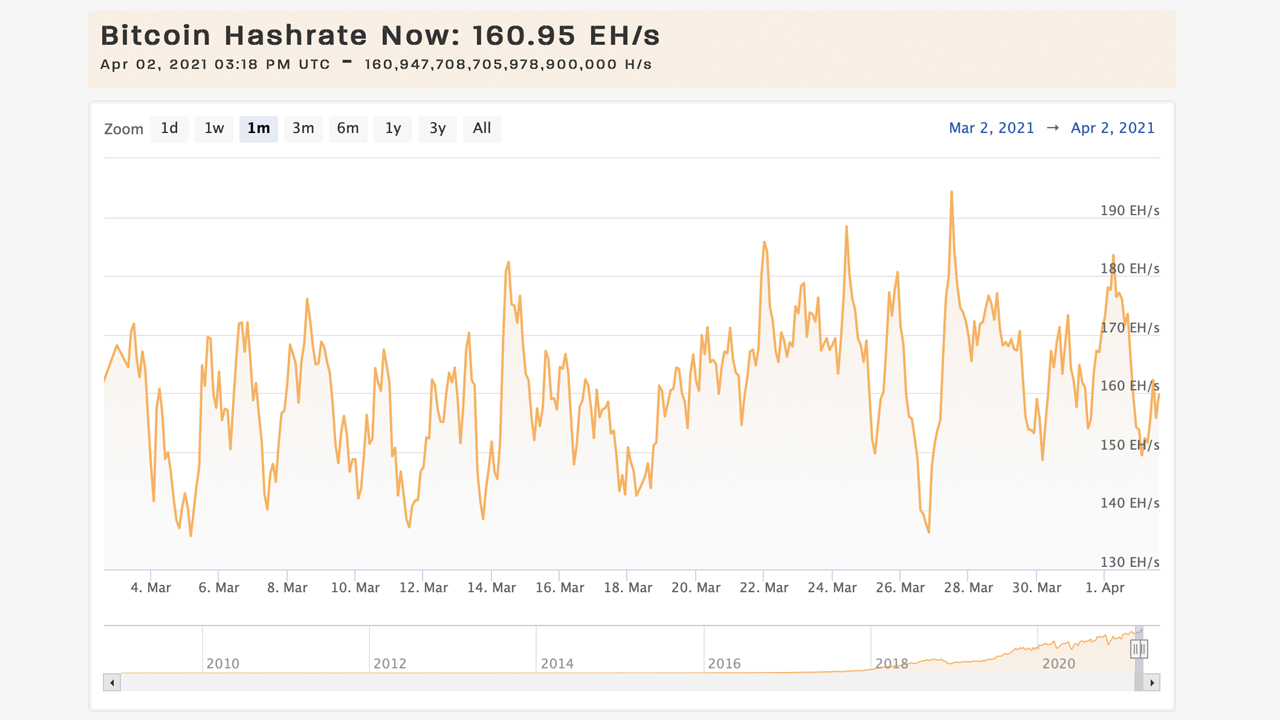
Task: Grab the navigator range handle
Action: (1139, 649)
